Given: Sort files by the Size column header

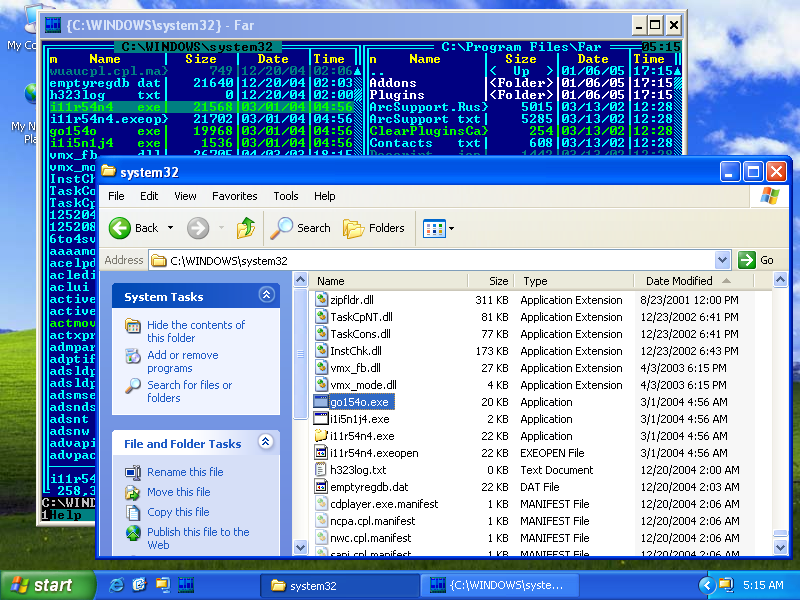Looking at the screenshot, I should [x=490, y=281].
